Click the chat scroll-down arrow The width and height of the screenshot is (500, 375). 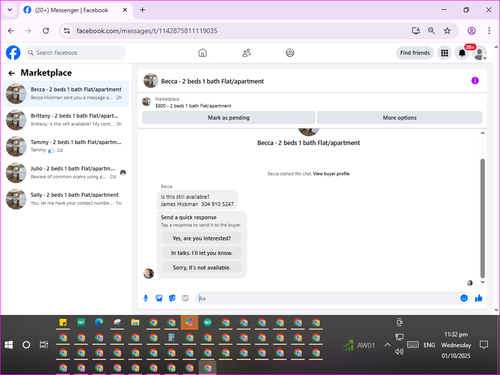(x=482, y=282)
